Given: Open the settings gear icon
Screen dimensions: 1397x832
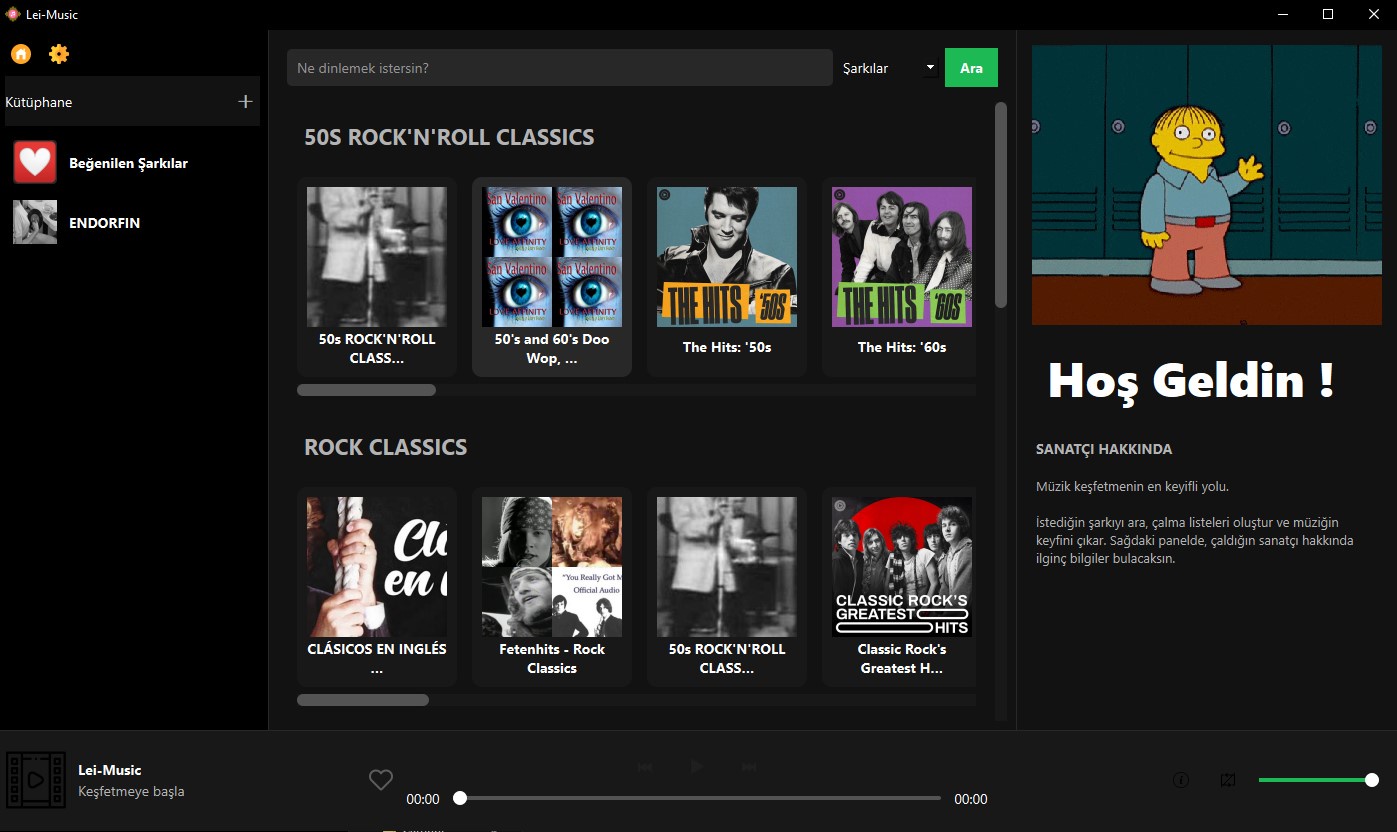Looking at the screenshot, I should click(59, 54).
